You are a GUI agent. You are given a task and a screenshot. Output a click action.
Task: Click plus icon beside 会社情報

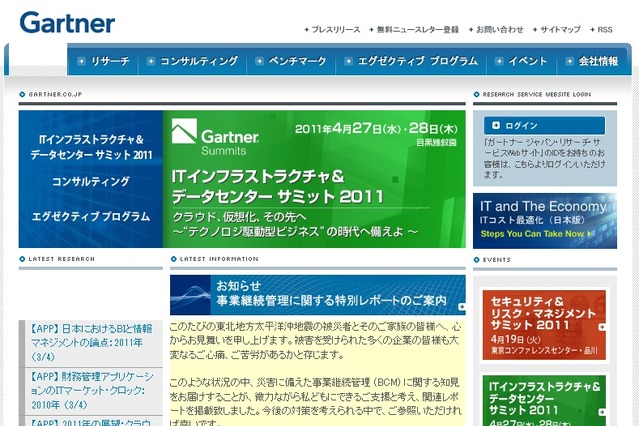tap(569, 61)
